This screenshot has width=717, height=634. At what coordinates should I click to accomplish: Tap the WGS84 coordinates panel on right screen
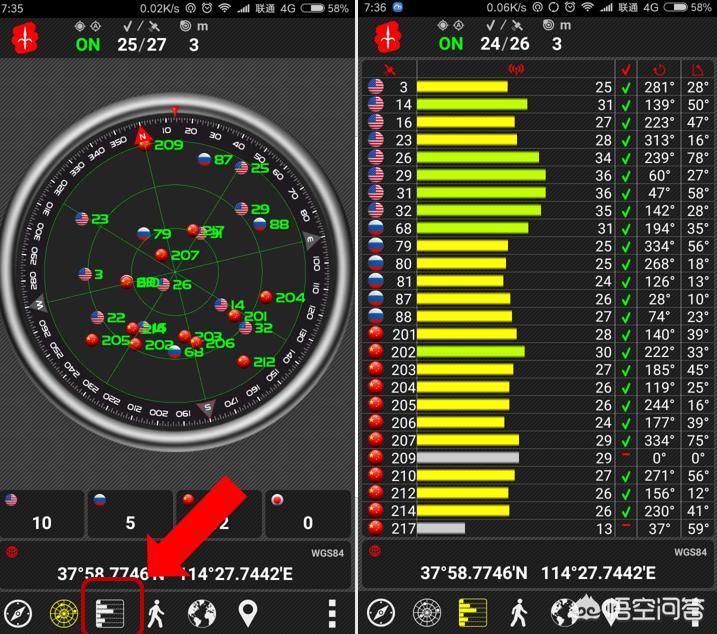point(538,564)
